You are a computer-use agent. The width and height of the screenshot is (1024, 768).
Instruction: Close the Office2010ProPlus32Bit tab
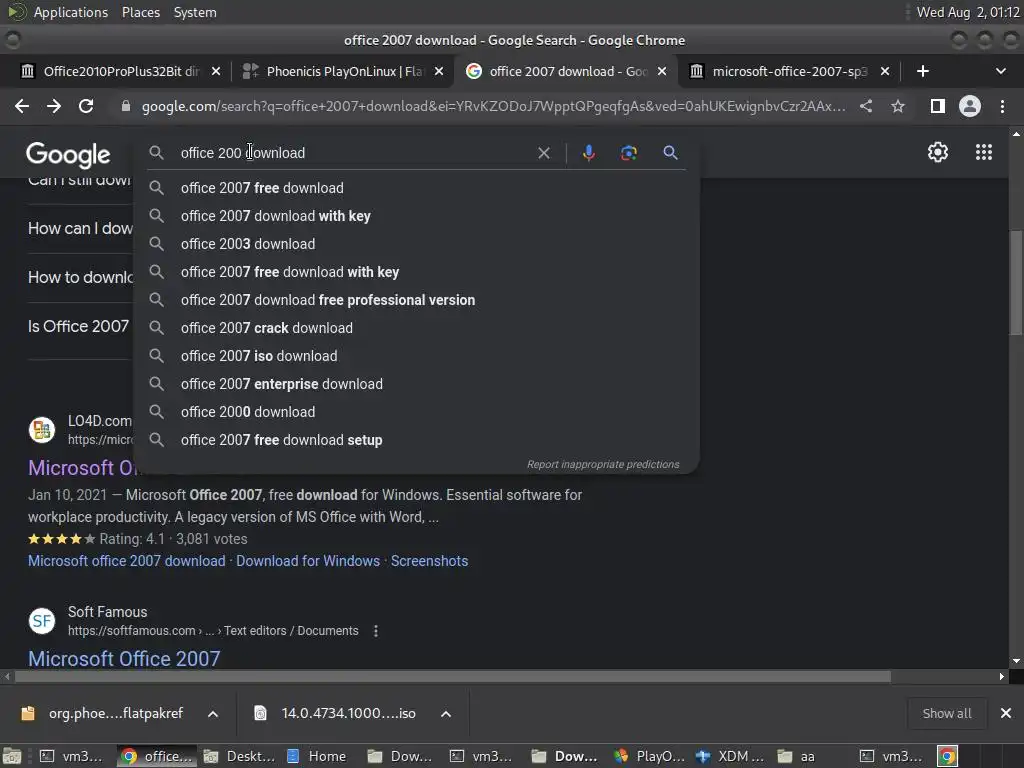(x=216, y=71)
